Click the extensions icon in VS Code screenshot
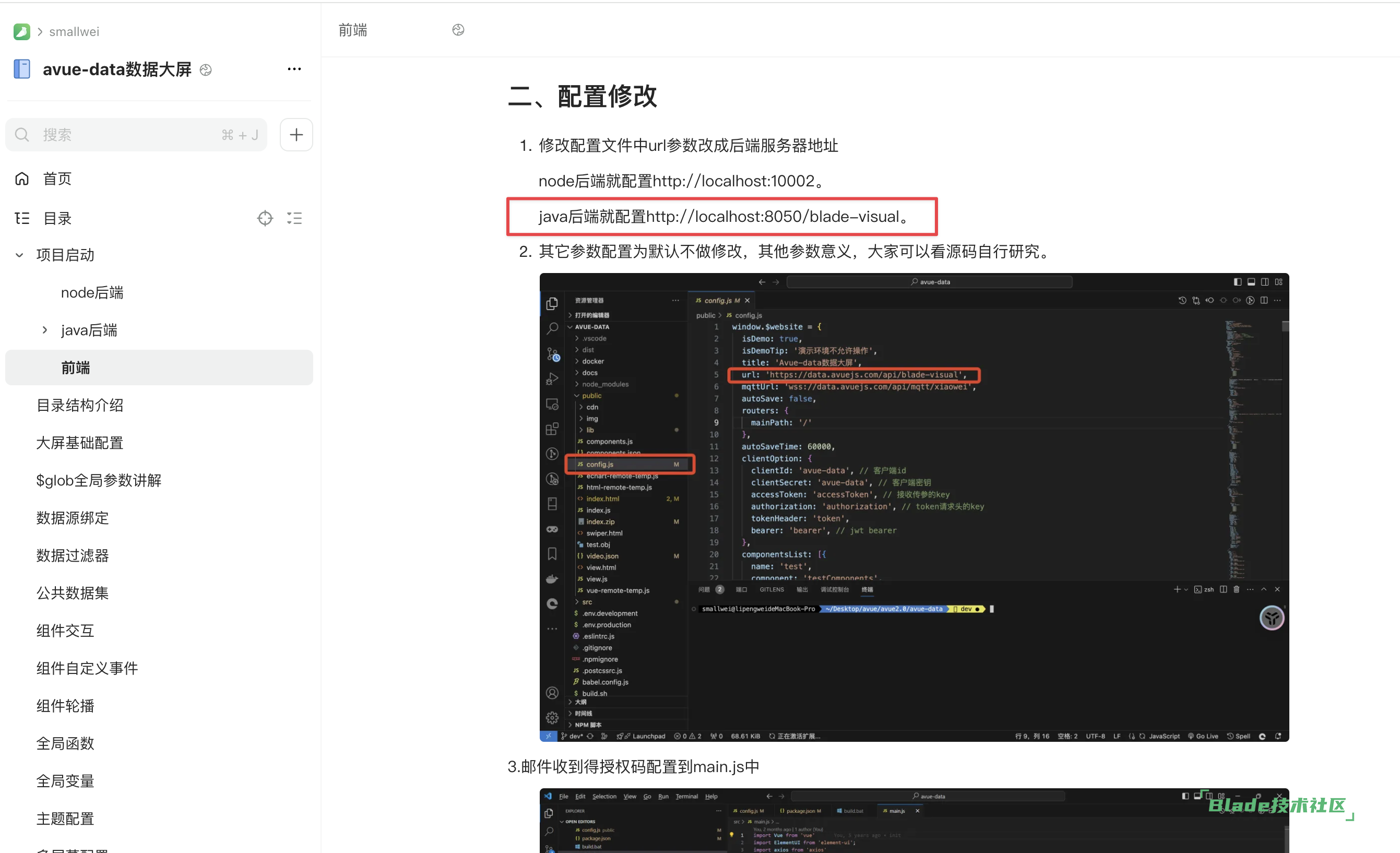 click(x=552, y=429)
